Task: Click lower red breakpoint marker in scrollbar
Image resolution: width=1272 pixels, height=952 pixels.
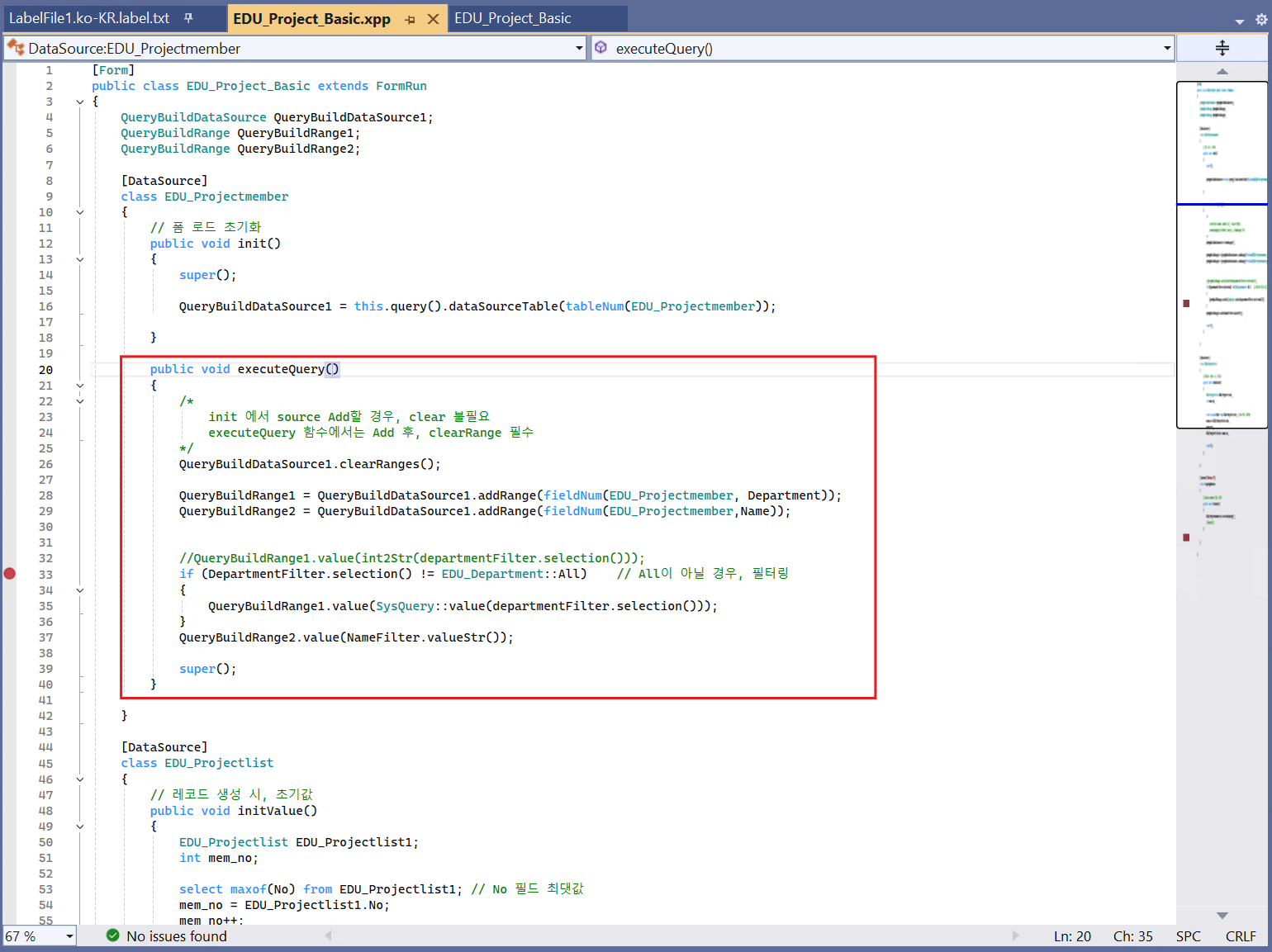Action: click(1186, 538)
